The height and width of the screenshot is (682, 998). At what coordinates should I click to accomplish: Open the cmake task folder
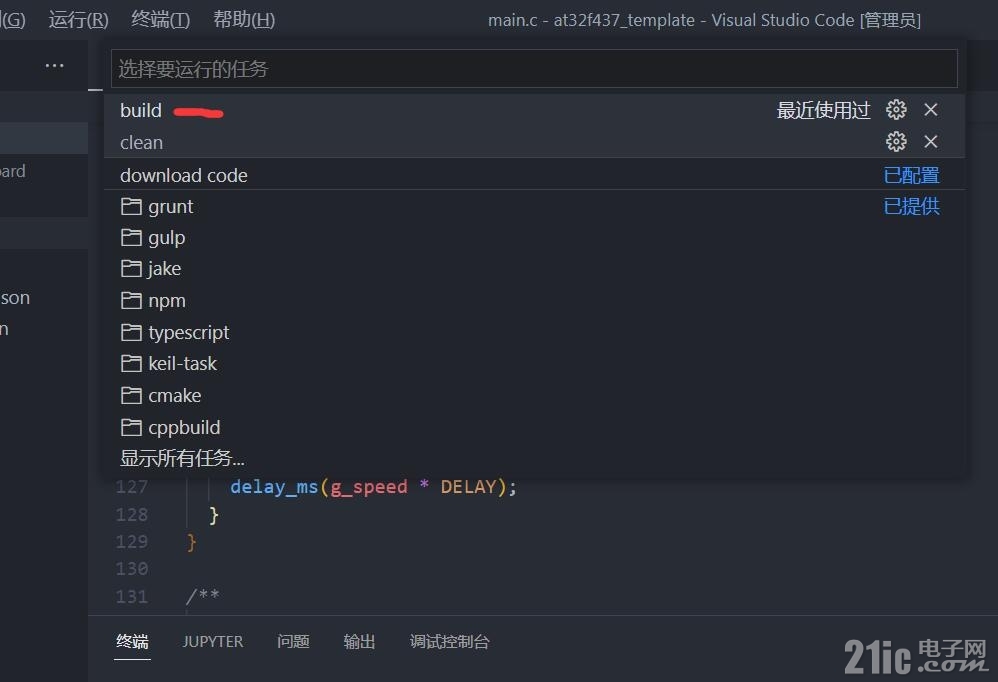(534, 396)
